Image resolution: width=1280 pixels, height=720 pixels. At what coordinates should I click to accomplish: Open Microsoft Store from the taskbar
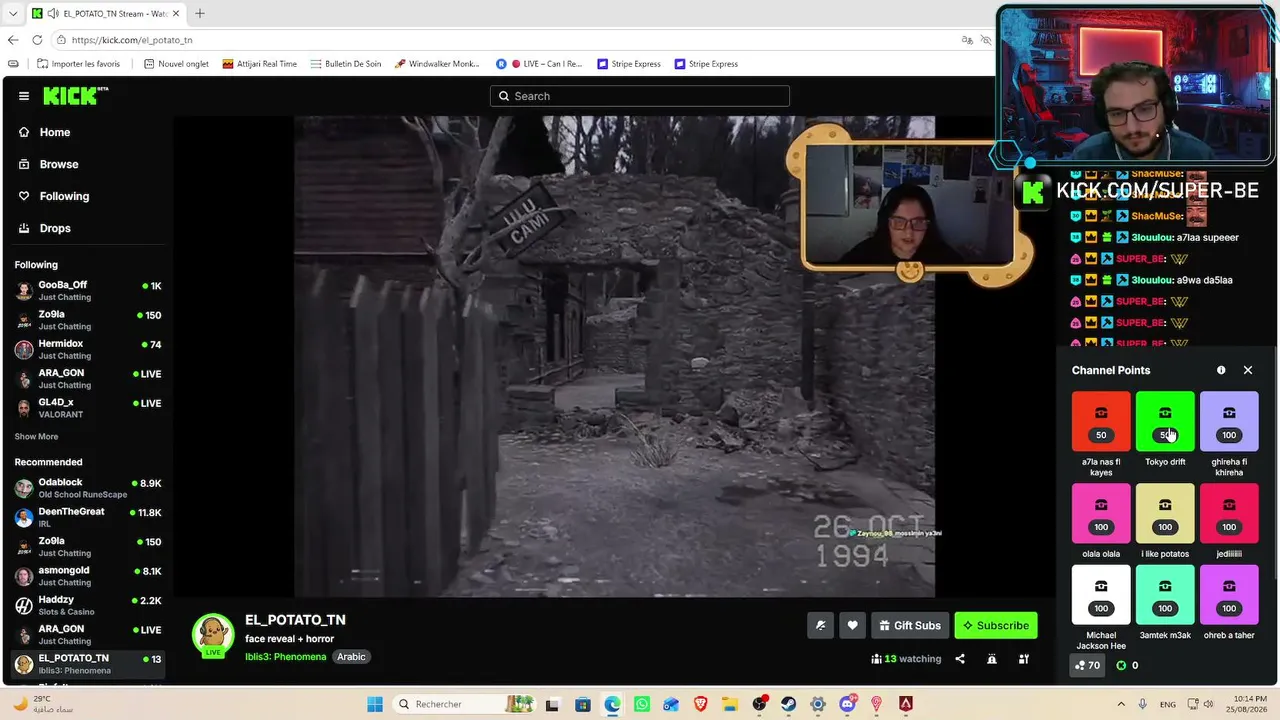click(x=582, y=704)
